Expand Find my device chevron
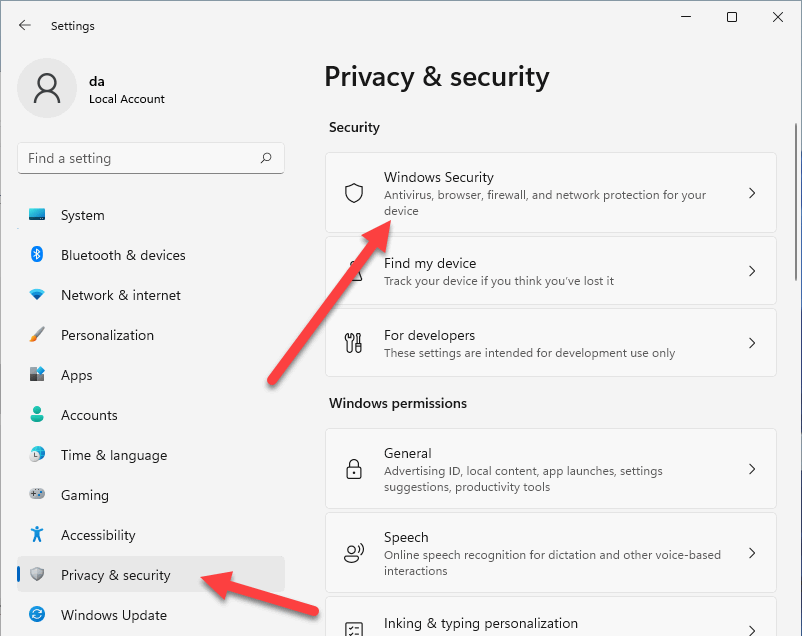 click(752, 271)
